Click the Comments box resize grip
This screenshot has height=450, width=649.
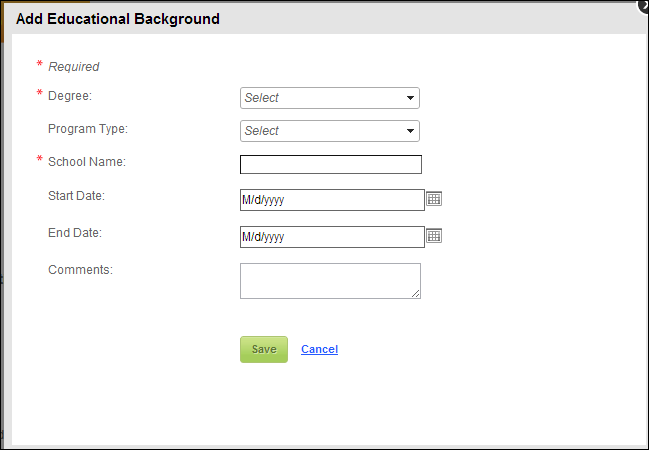point(416,294)
